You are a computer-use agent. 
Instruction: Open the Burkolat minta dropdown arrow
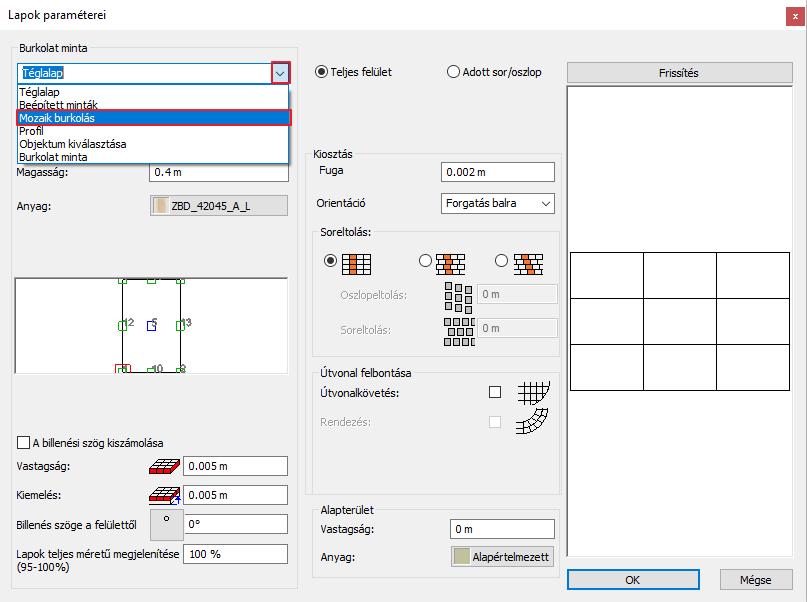click(x=280, y=73)
